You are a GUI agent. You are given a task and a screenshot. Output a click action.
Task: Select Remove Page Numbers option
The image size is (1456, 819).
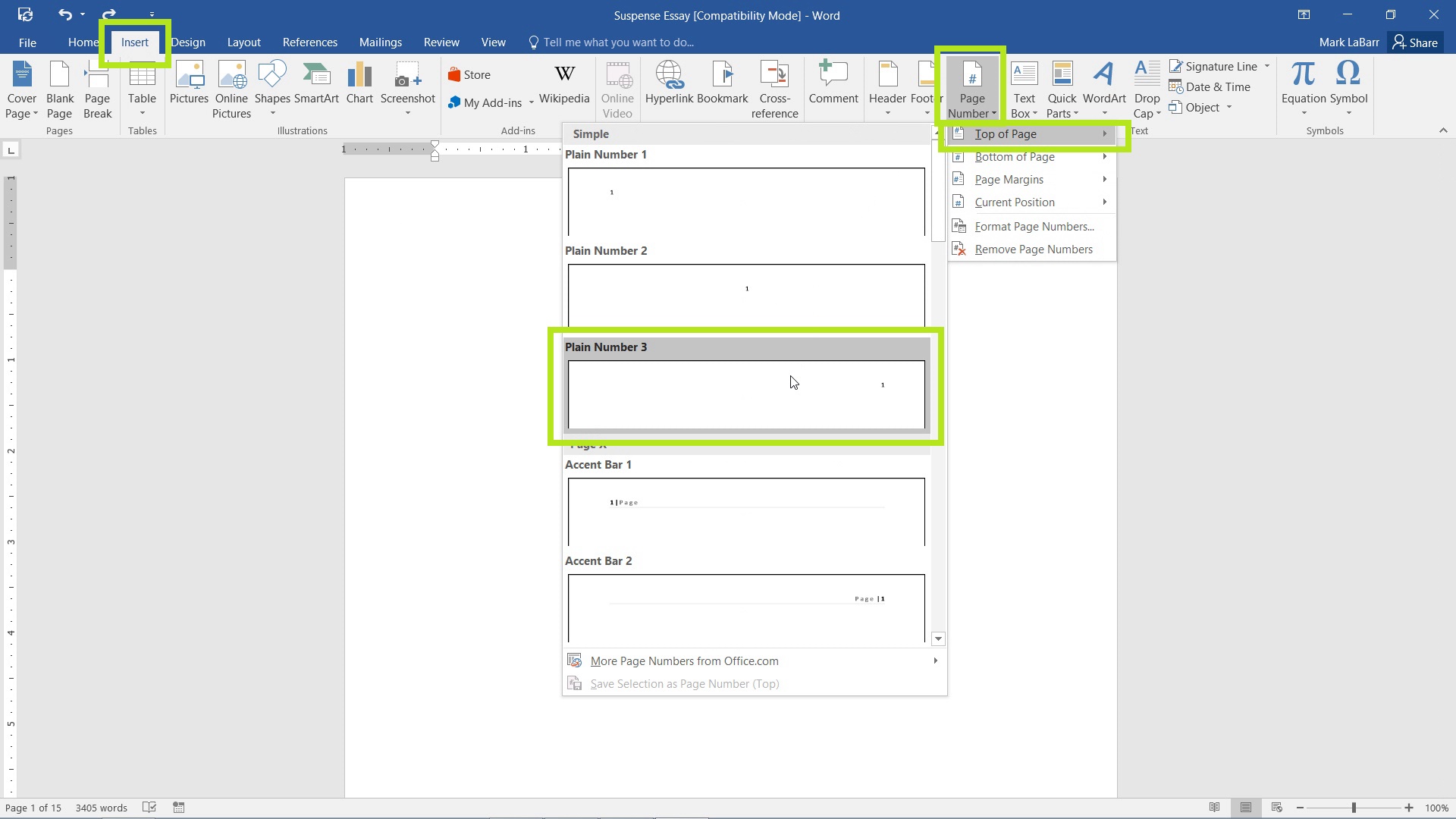click(x=1034, y=249)
